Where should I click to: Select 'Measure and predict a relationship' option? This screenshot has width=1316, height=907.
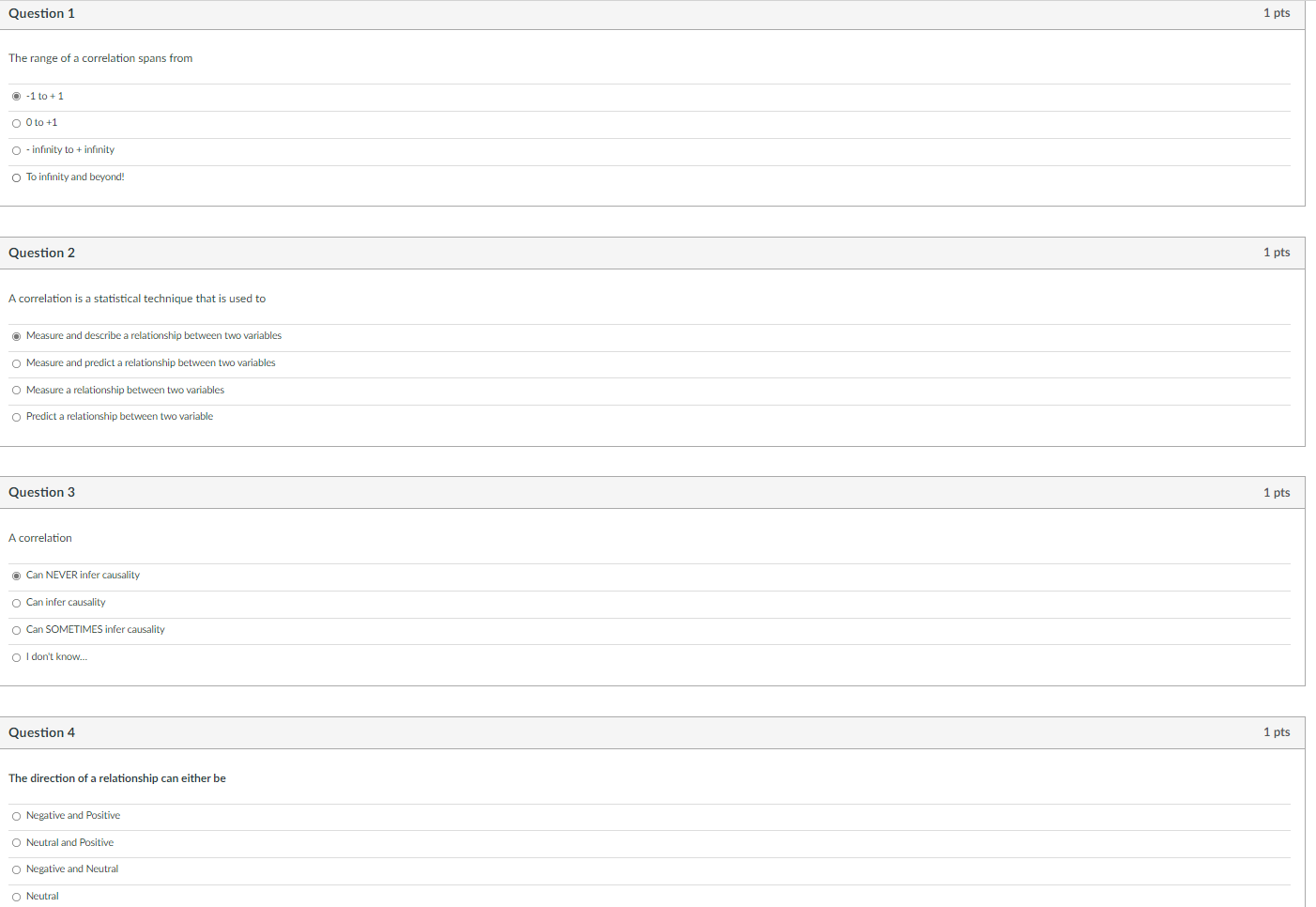tap(16, 363)
